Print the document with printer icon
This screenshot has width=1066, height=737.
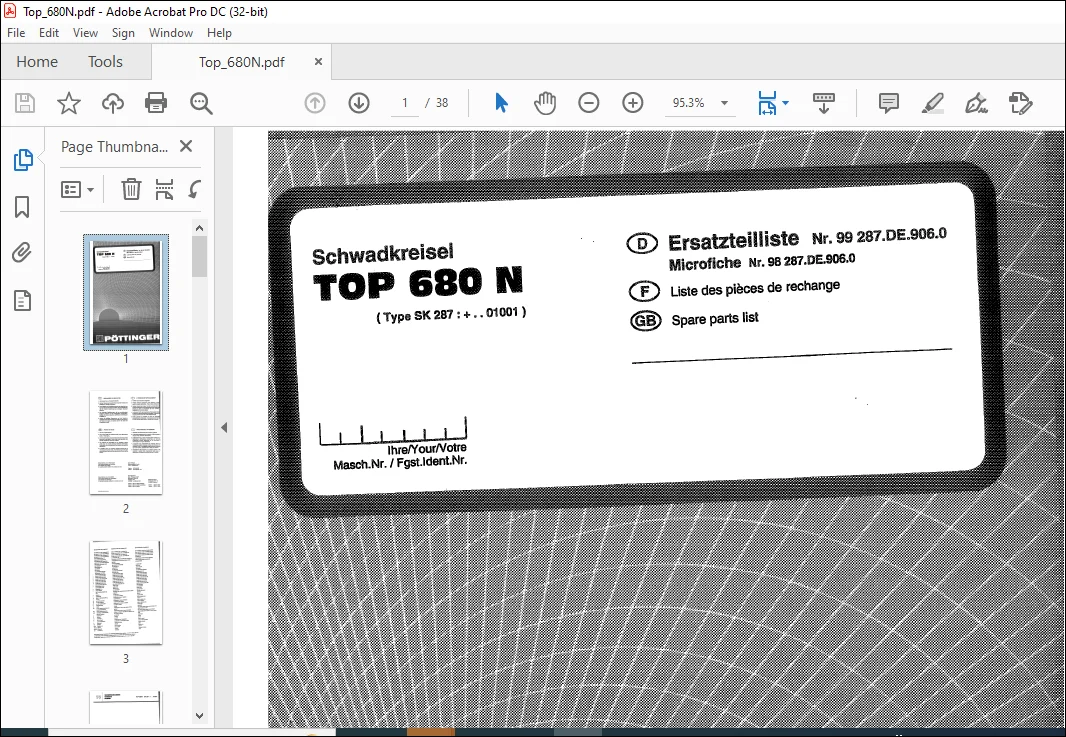[156, 103]
